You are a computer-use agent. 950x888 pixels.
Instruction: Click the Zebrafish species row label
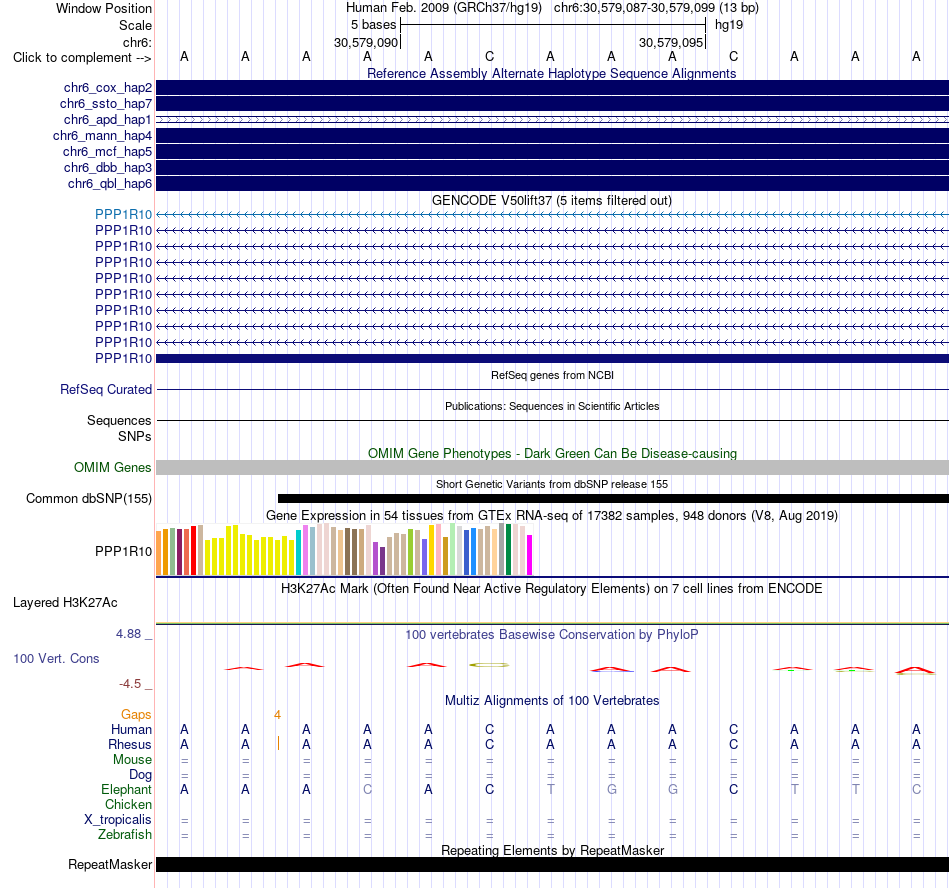click(x=125, y=834)
